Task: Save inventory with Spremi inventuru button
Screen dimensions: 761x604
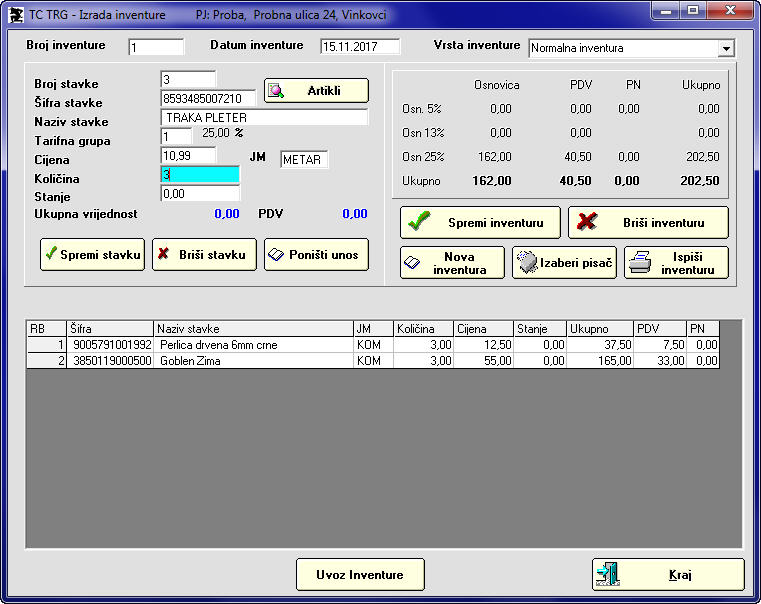Action: 480,222
